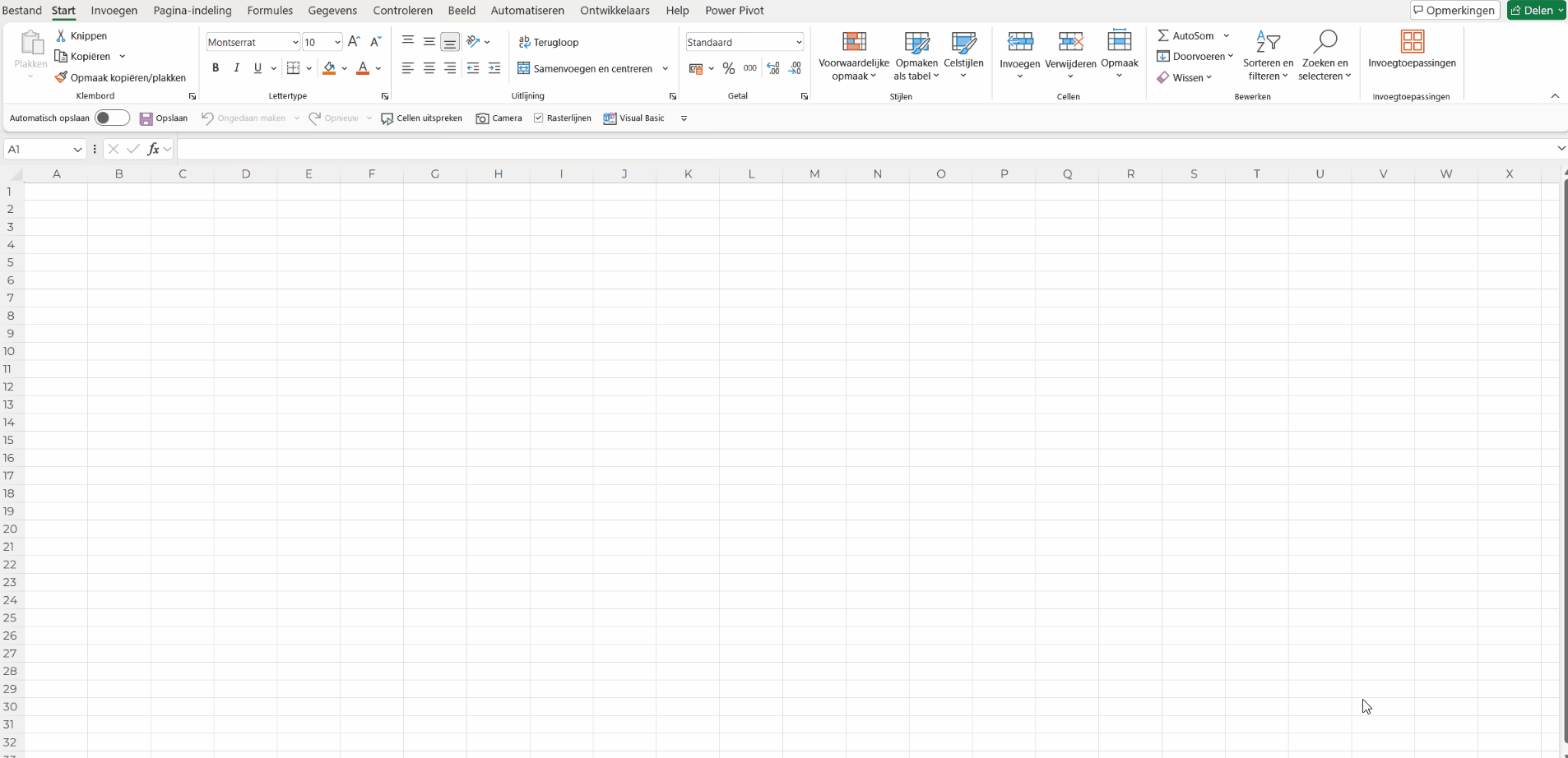Click the insert function fx icon

(x=153, y=149)
